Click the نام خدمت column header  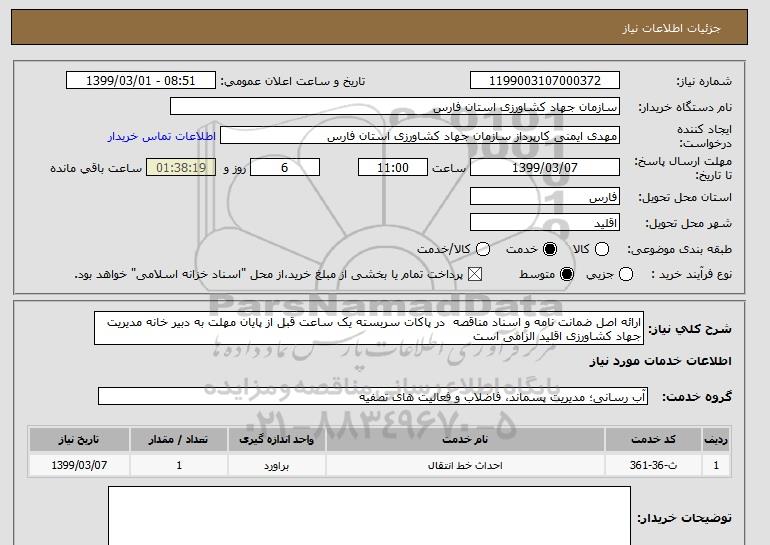pos(465,439)
